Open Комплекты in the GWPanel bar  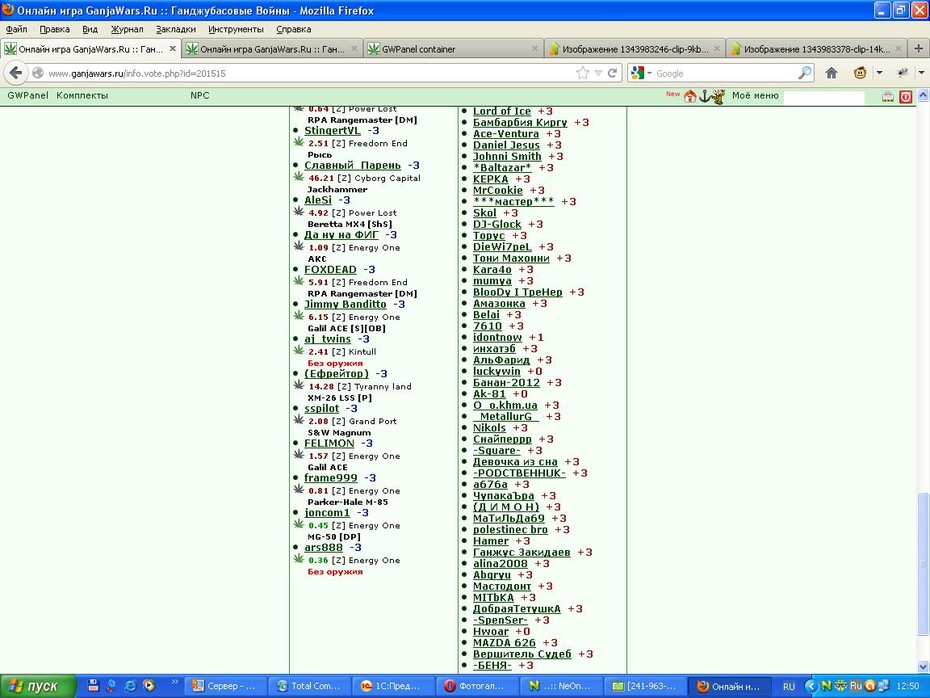(x=82, y=95)
